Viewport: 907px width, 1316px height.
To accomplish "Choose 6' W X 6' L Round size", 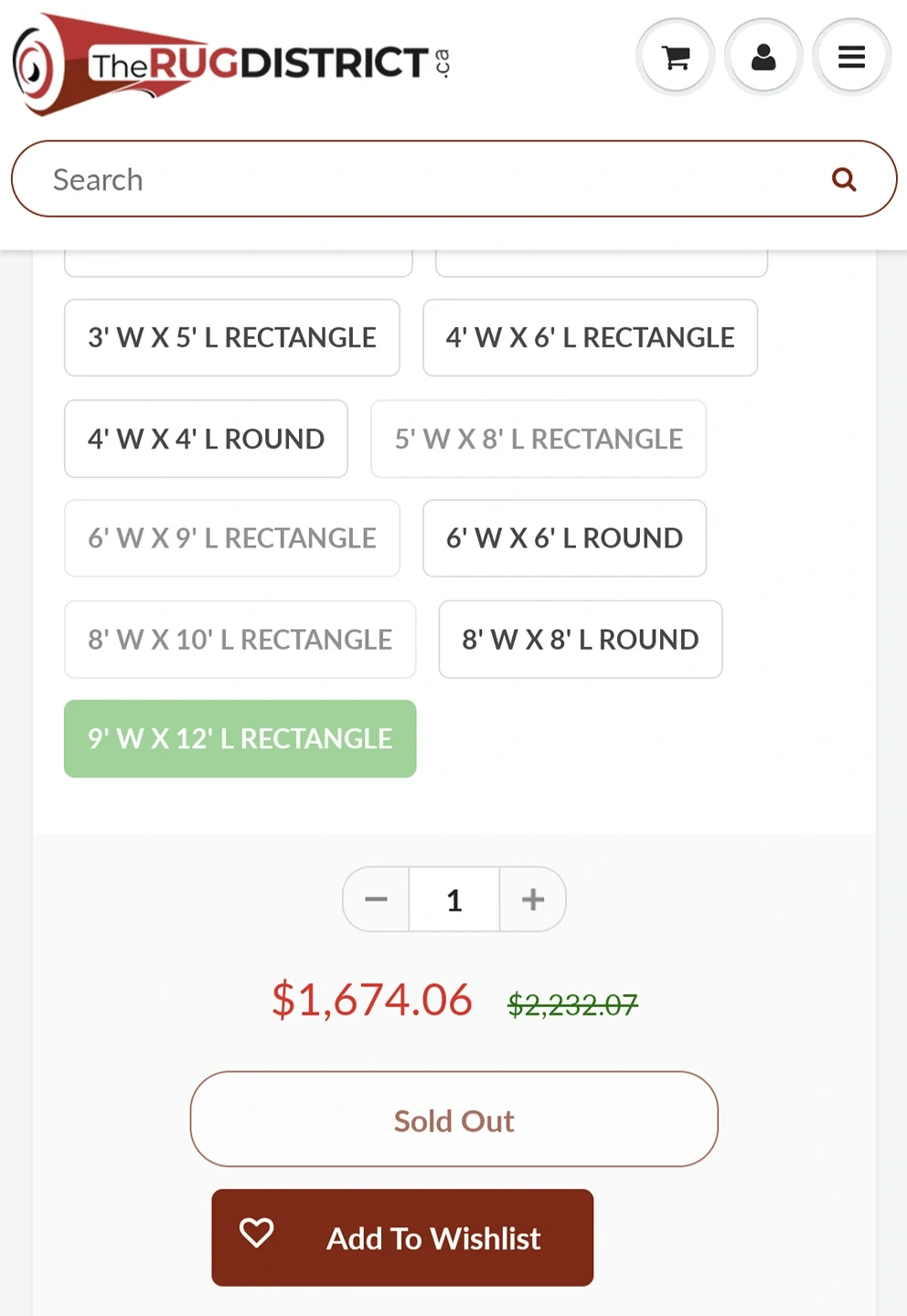I will (x=564, y=538).
